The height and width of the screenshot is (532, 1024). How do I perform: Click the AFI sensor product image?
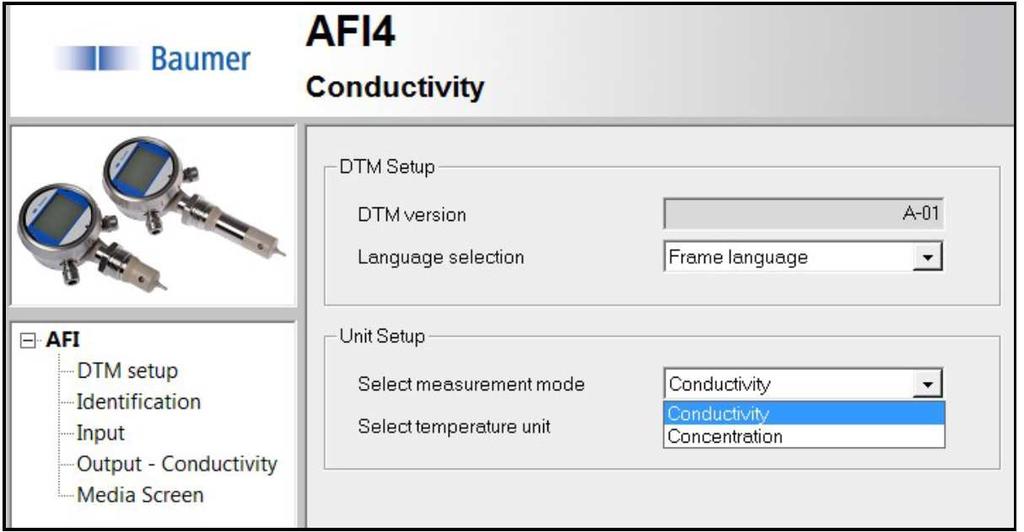[x=152, y=214]
